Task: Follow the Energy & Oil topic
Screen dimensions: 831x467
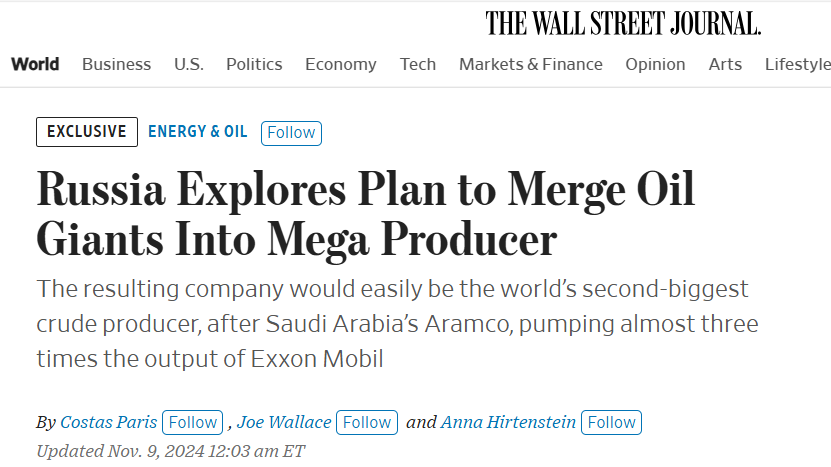Action: 291,133
